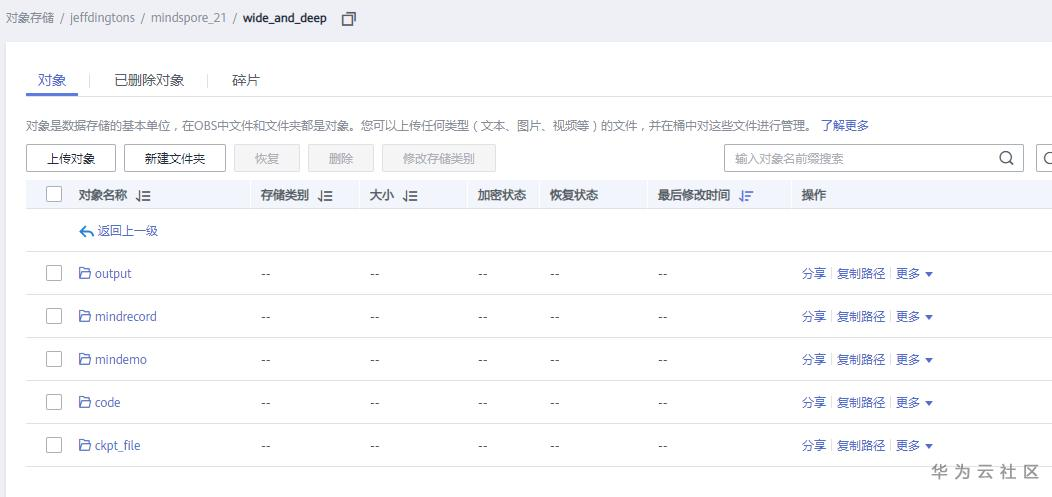The height and width of the screenshot is (497, 1052).
Task: Check the box for the code folder
Action: point(54,402)
